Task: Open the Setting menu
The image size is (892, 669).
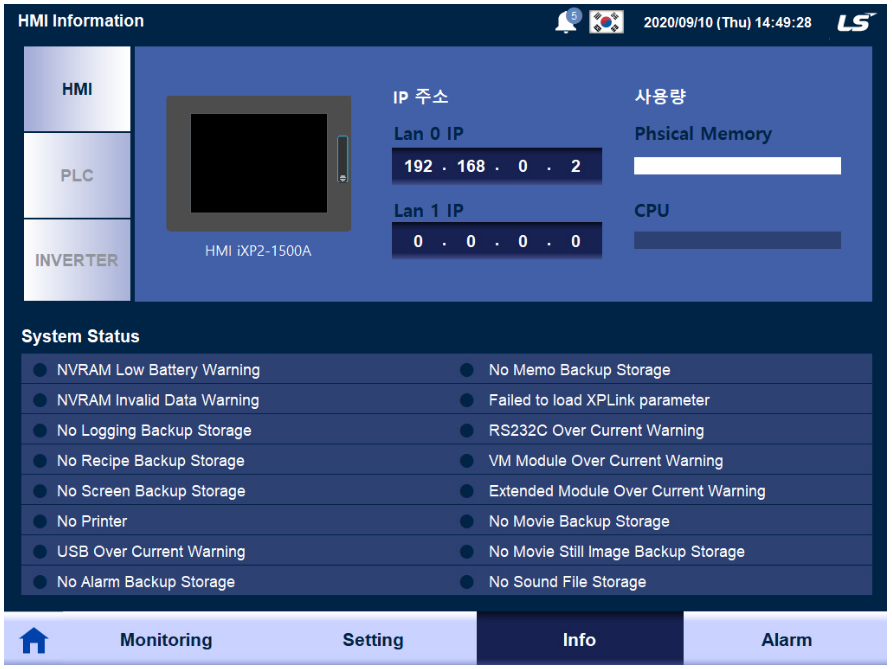Action: point(373,640)
